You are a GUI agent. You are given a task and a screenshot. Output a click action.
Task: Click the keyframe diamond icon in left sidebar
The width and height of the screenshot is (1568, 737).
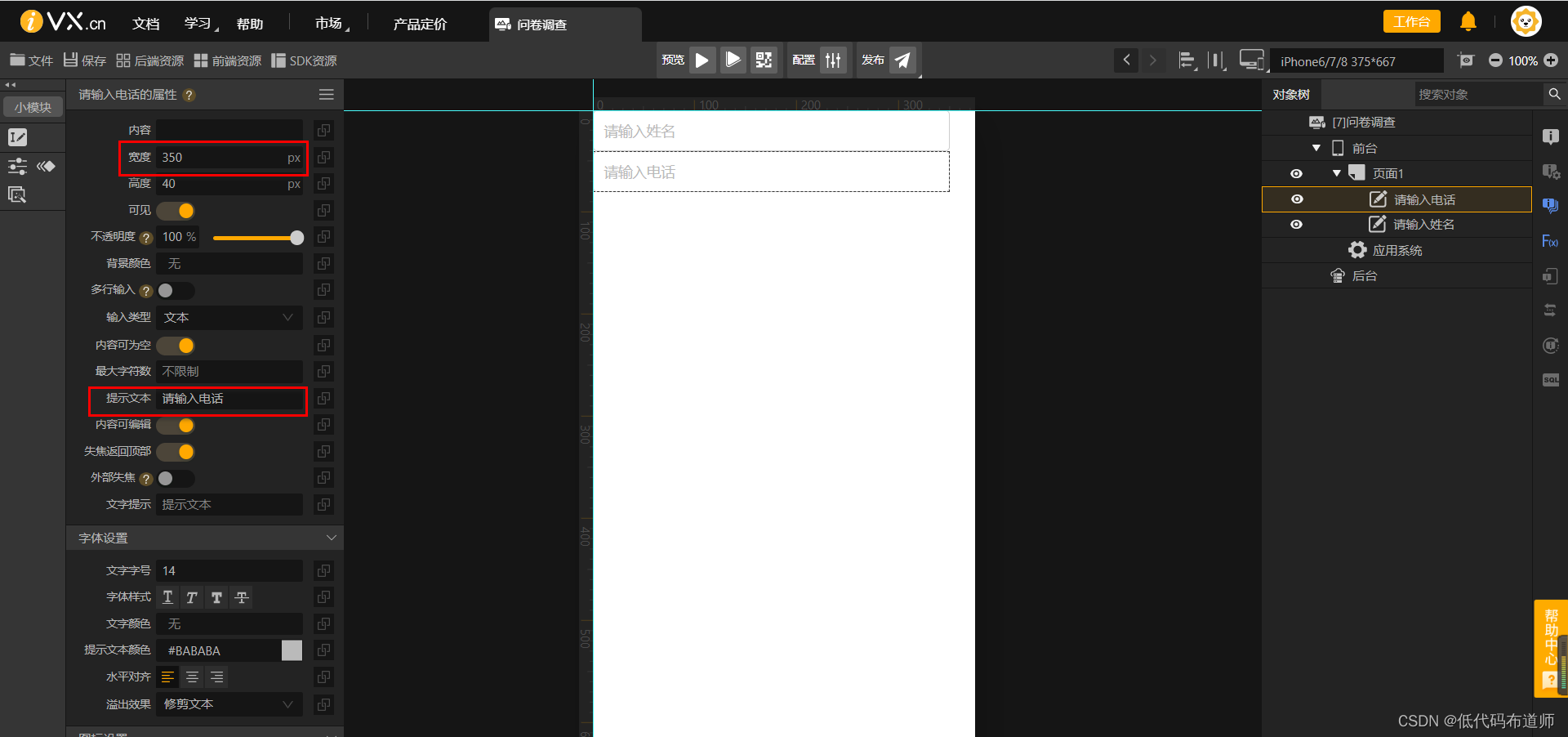(x=46, y=167)
